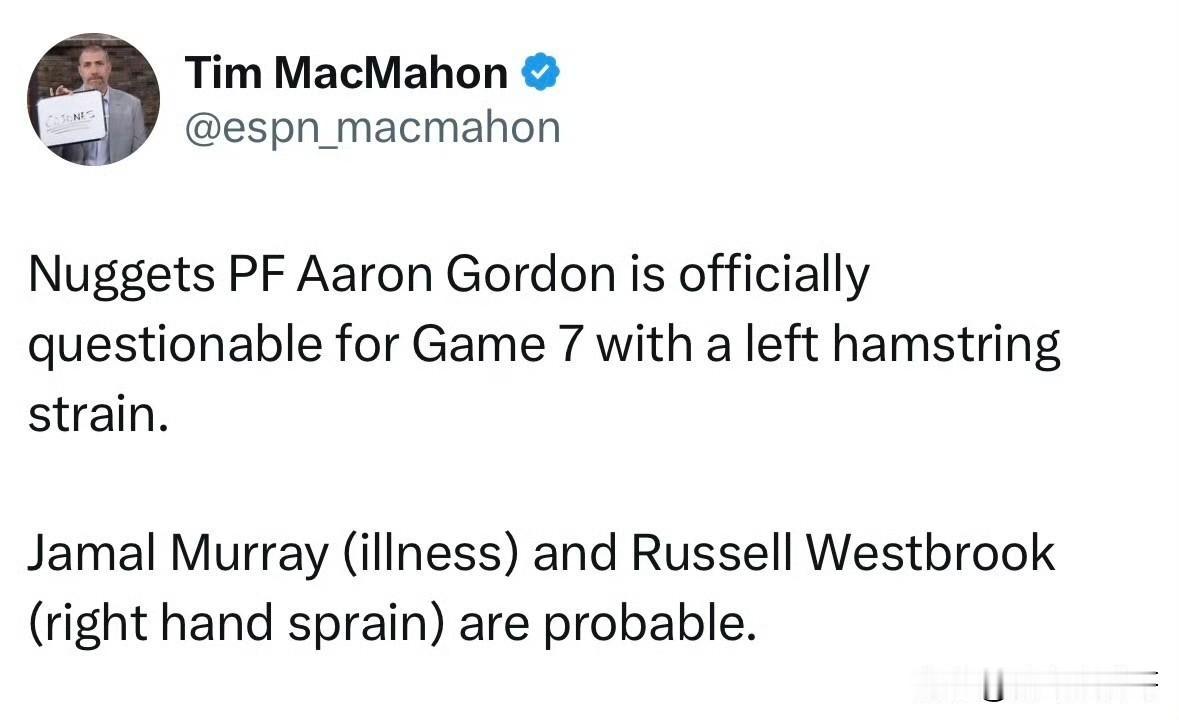Click the word "(illness)" in the tweet
Image resolution: width=1179 pixels, height=720 pixels.
click(x=431, y=555)
